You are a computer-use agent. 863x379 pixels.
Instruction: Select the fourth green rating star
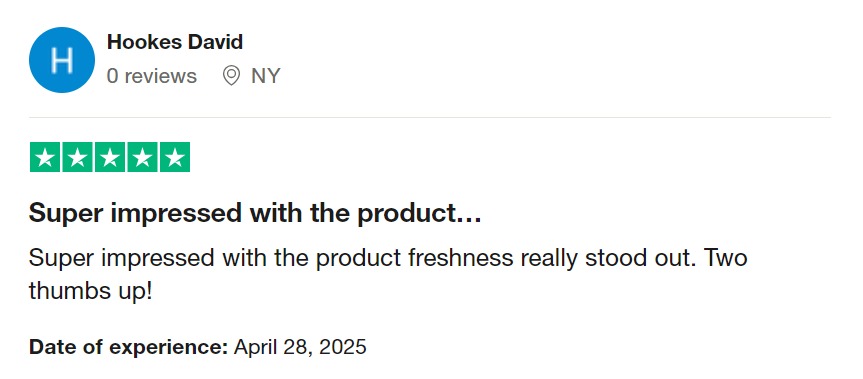pyautogui.click(x=142, y=157)
